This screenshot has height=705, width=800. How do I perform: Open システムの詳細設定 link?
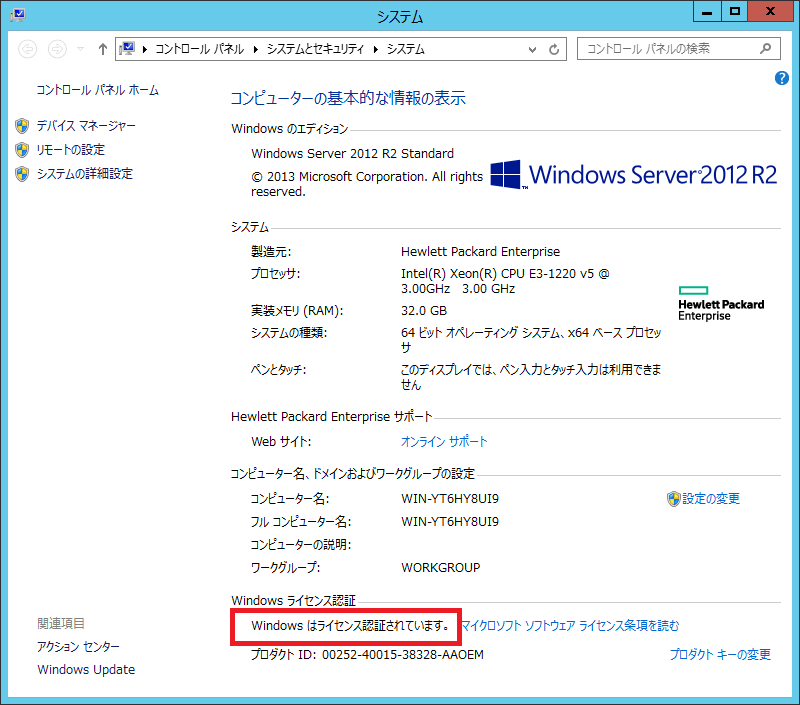[84, 174]
